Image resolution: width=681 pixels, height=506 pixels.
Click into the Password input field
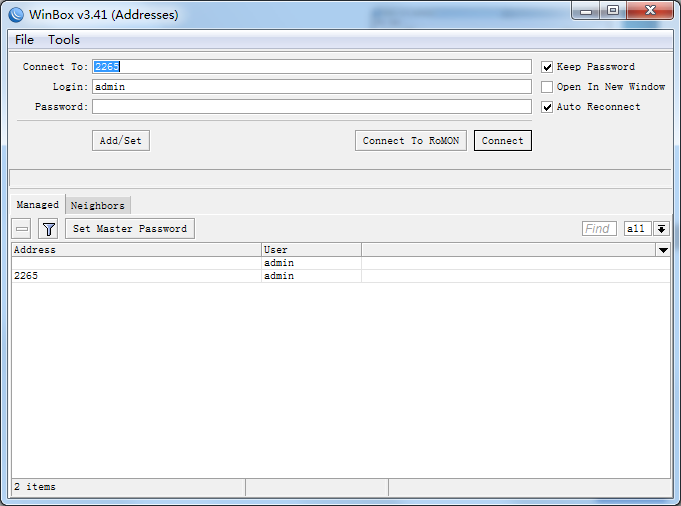(311, 107)
